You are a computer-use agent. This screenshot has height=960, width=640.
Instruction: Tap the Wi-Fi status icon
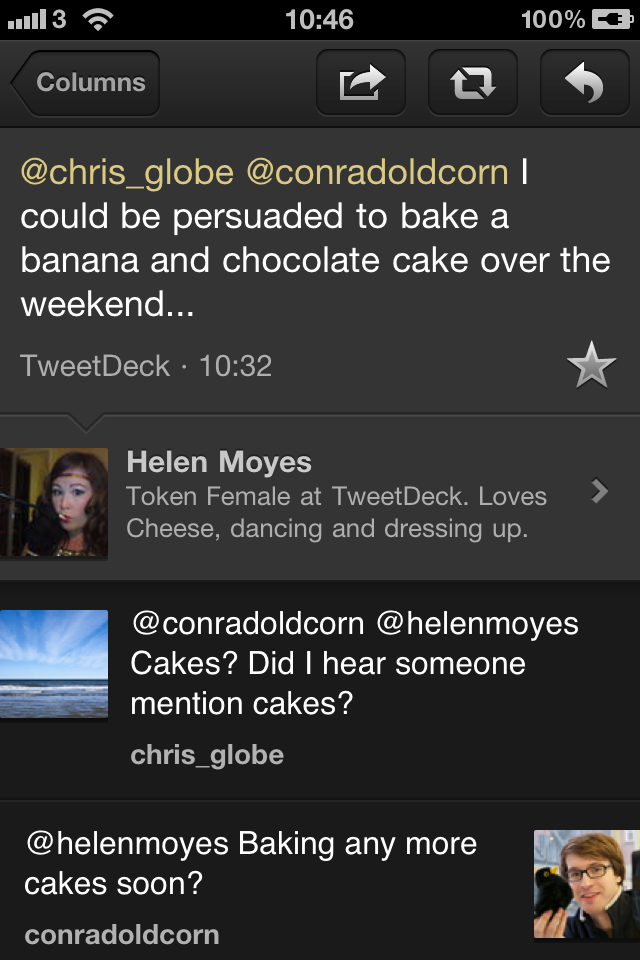[97, 19]
